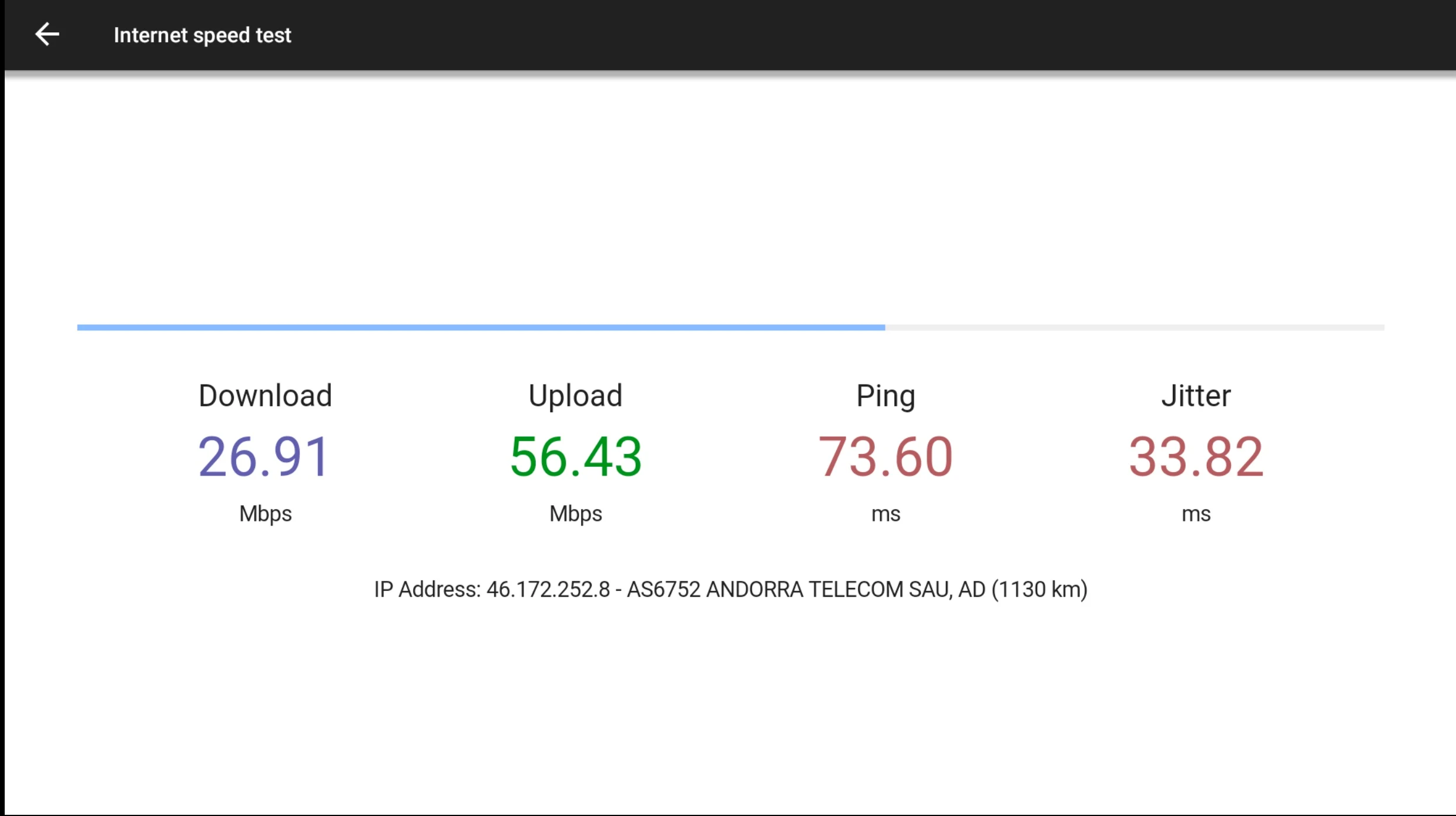
Task: Click the speed test progress bar
Action: pyautogui.click(x=730, y=327)
